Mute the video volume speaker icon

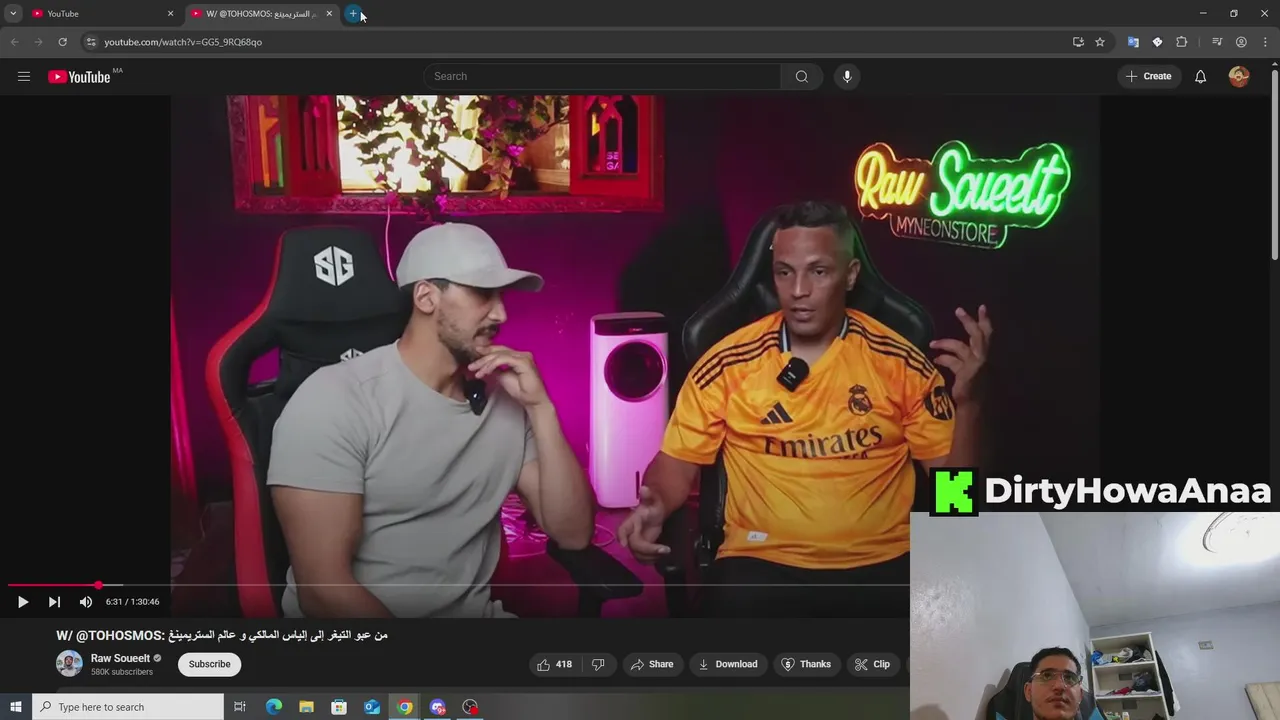click(86, 602)
